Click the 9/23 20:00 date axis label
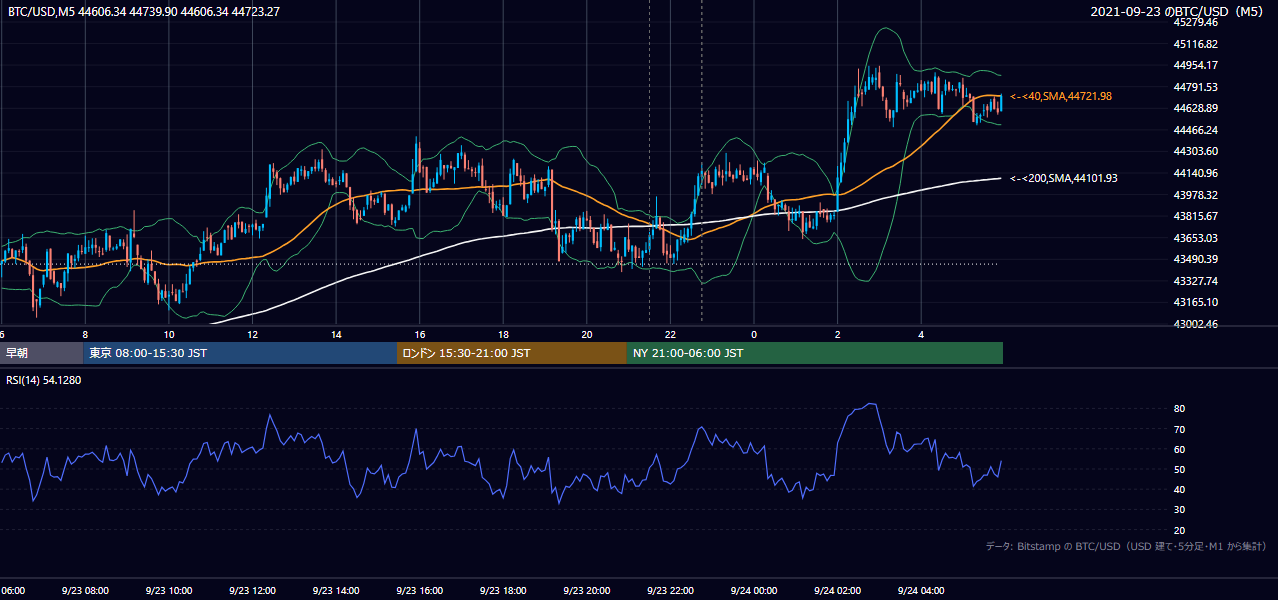1278x600 pixels. point(586,591)
